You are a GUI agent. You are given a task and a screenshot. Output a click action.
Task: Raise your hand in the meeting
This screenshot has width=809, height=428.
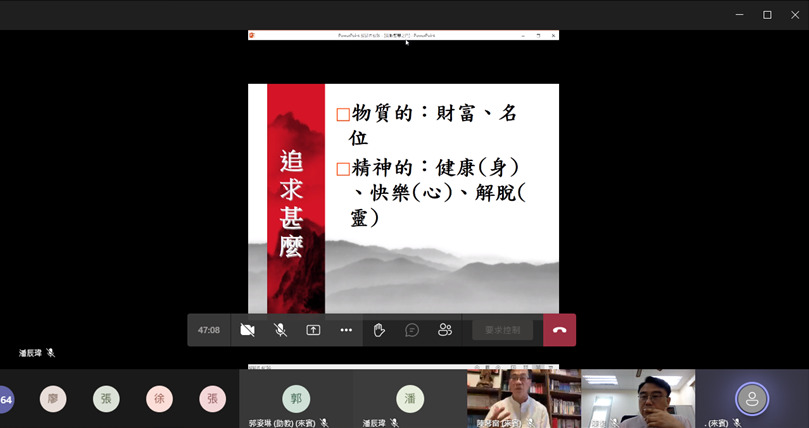point(379,330)
